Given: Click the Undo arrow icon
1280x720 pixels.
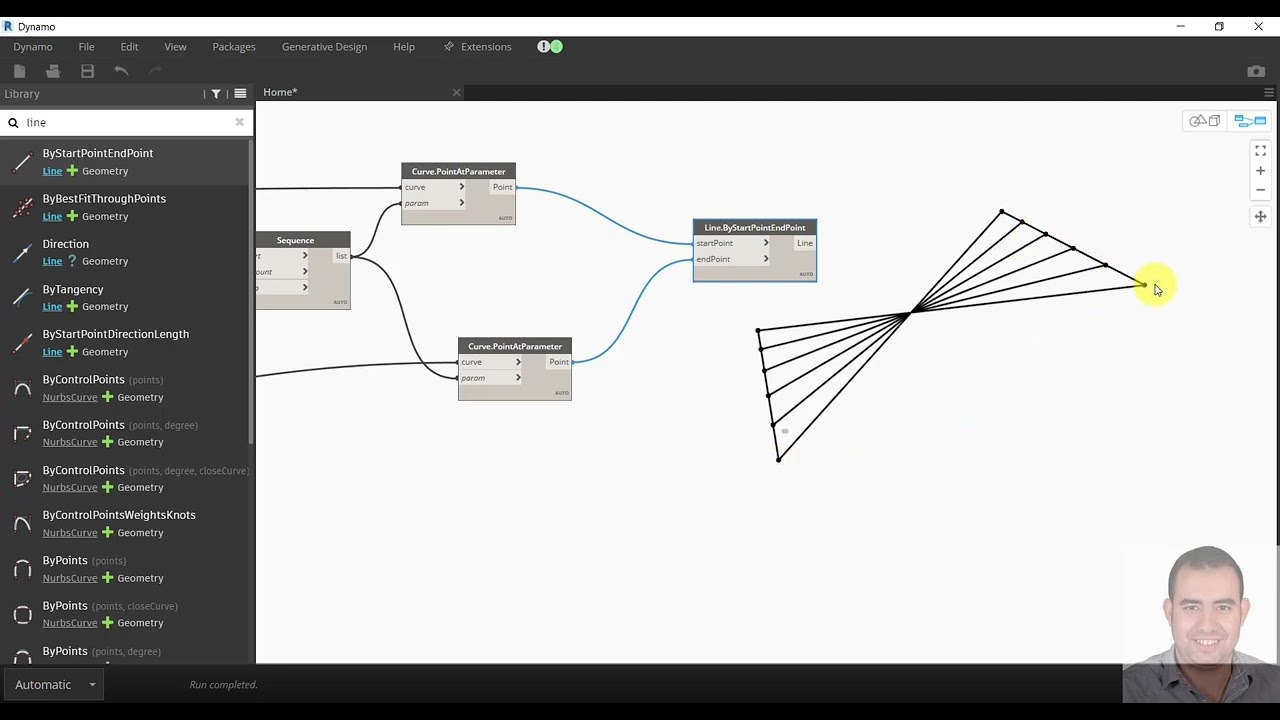Looking at the screenshot, I should [121, 71].
